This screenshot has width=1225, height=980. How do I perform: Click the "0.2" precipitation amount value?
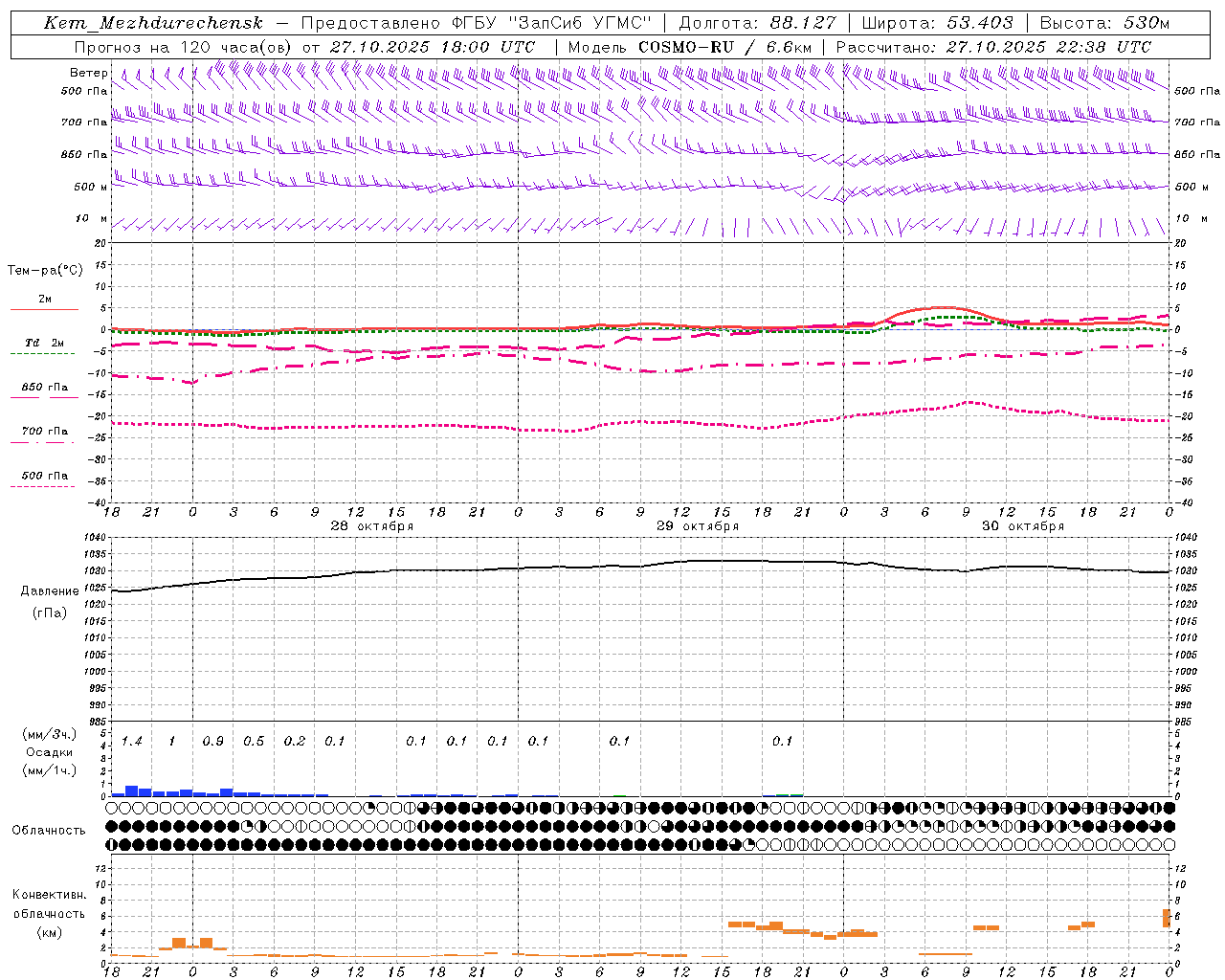pos(295,741)
